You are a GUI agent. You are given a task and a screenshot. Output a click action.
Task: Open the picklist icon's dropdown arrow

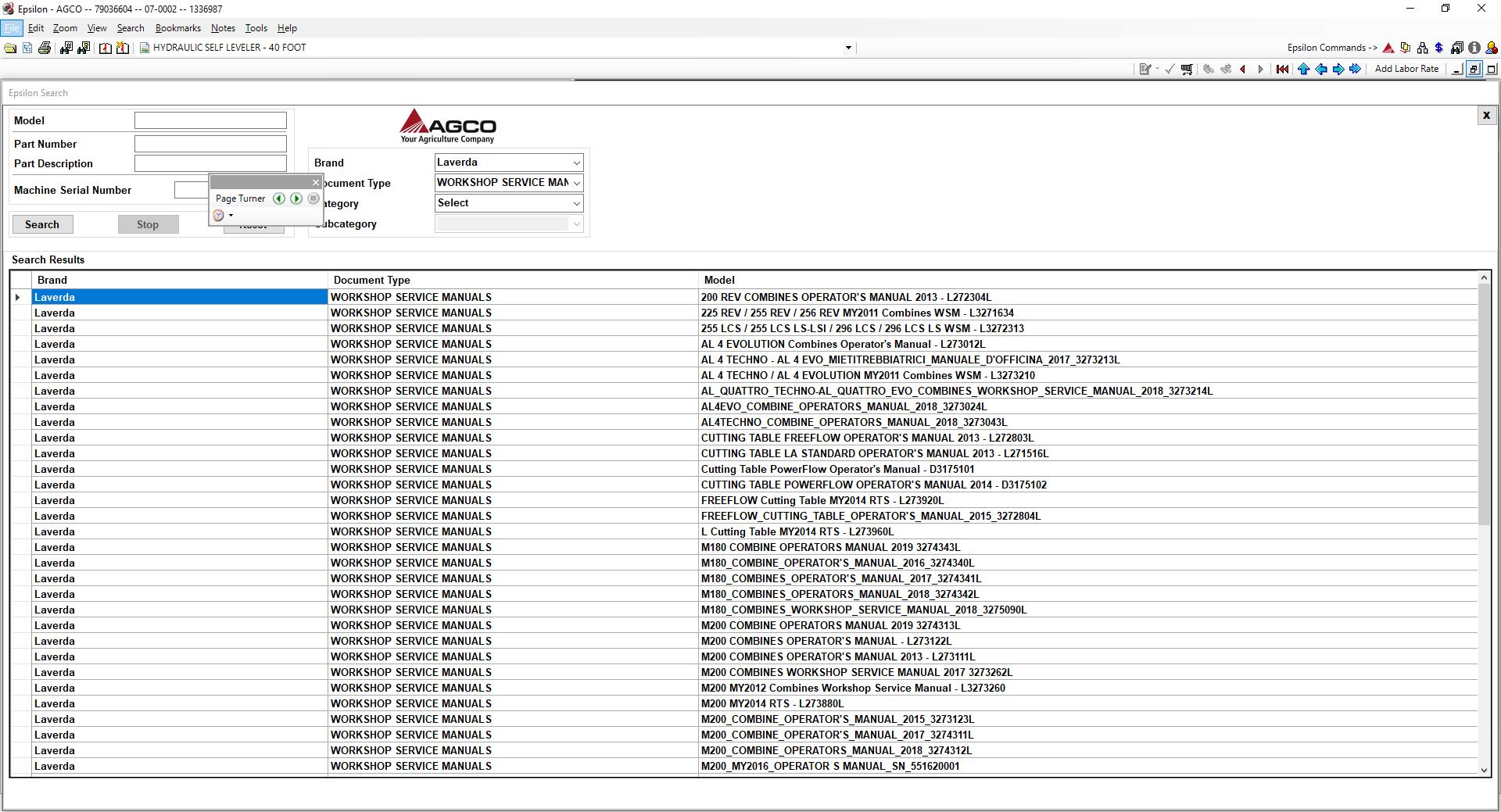point(1157,70)
